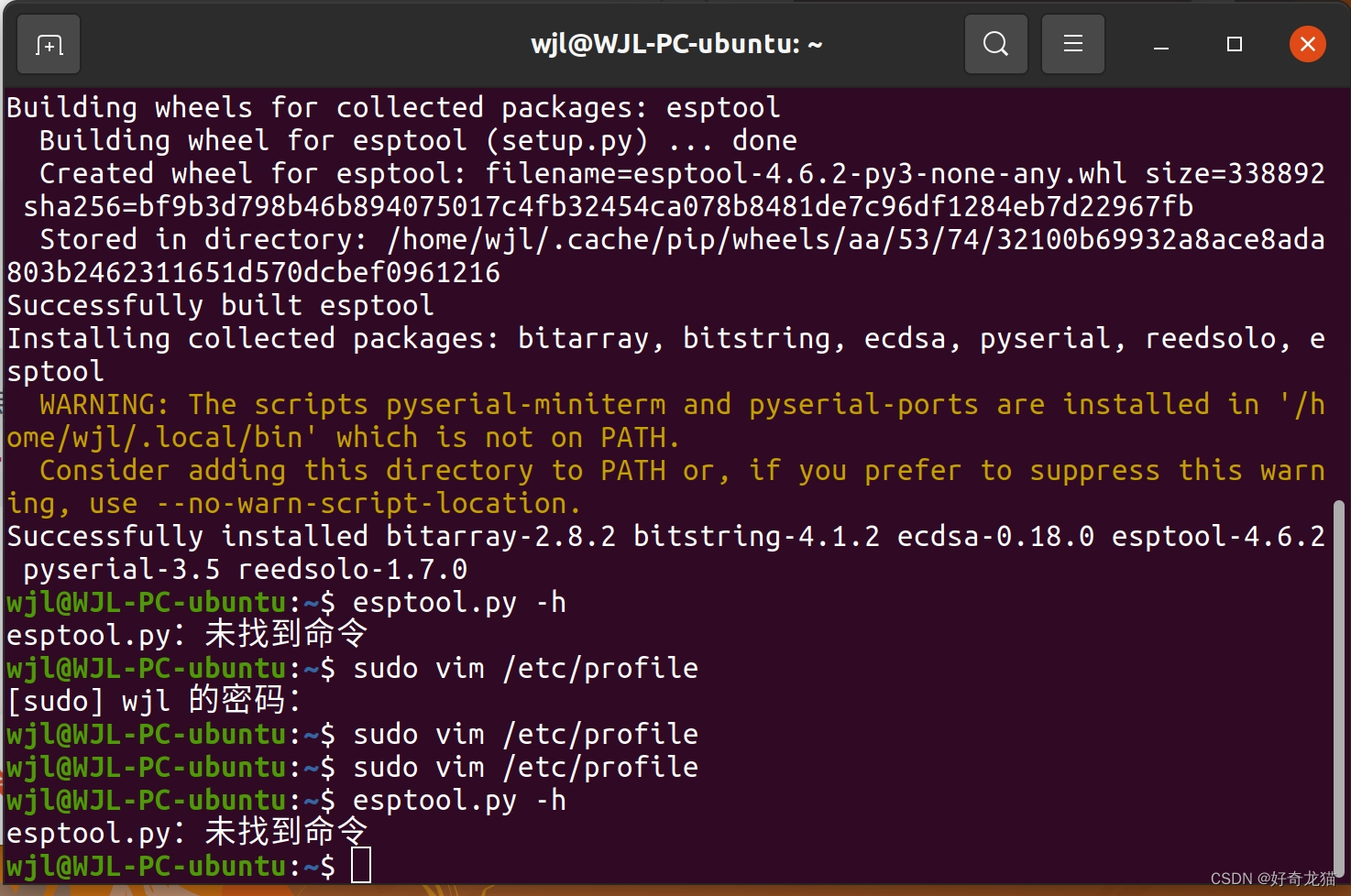This screenshot has width=1351, height=896.
Task: Click 'Successfully built esptool' line
Action: [221, 305]
